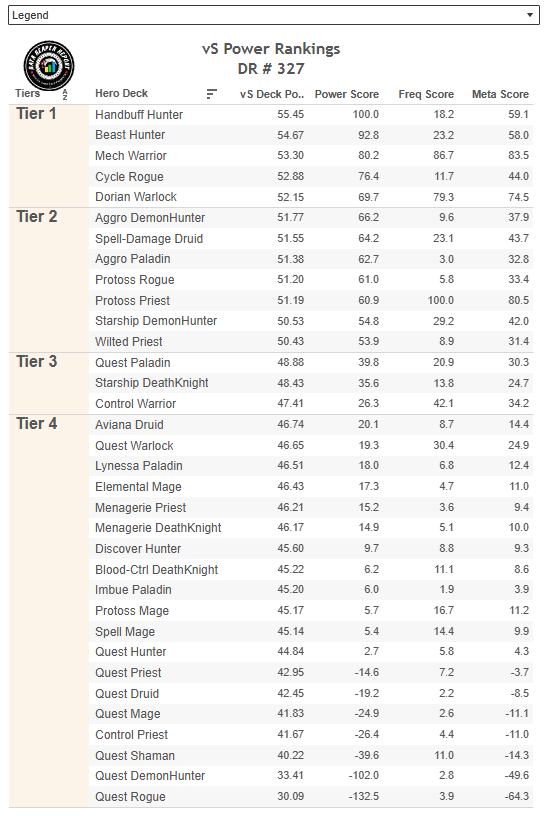The width and height of the screenshot is (547, 816).
Task: Select the Meta Score column header
Action: tap(500, 94)
